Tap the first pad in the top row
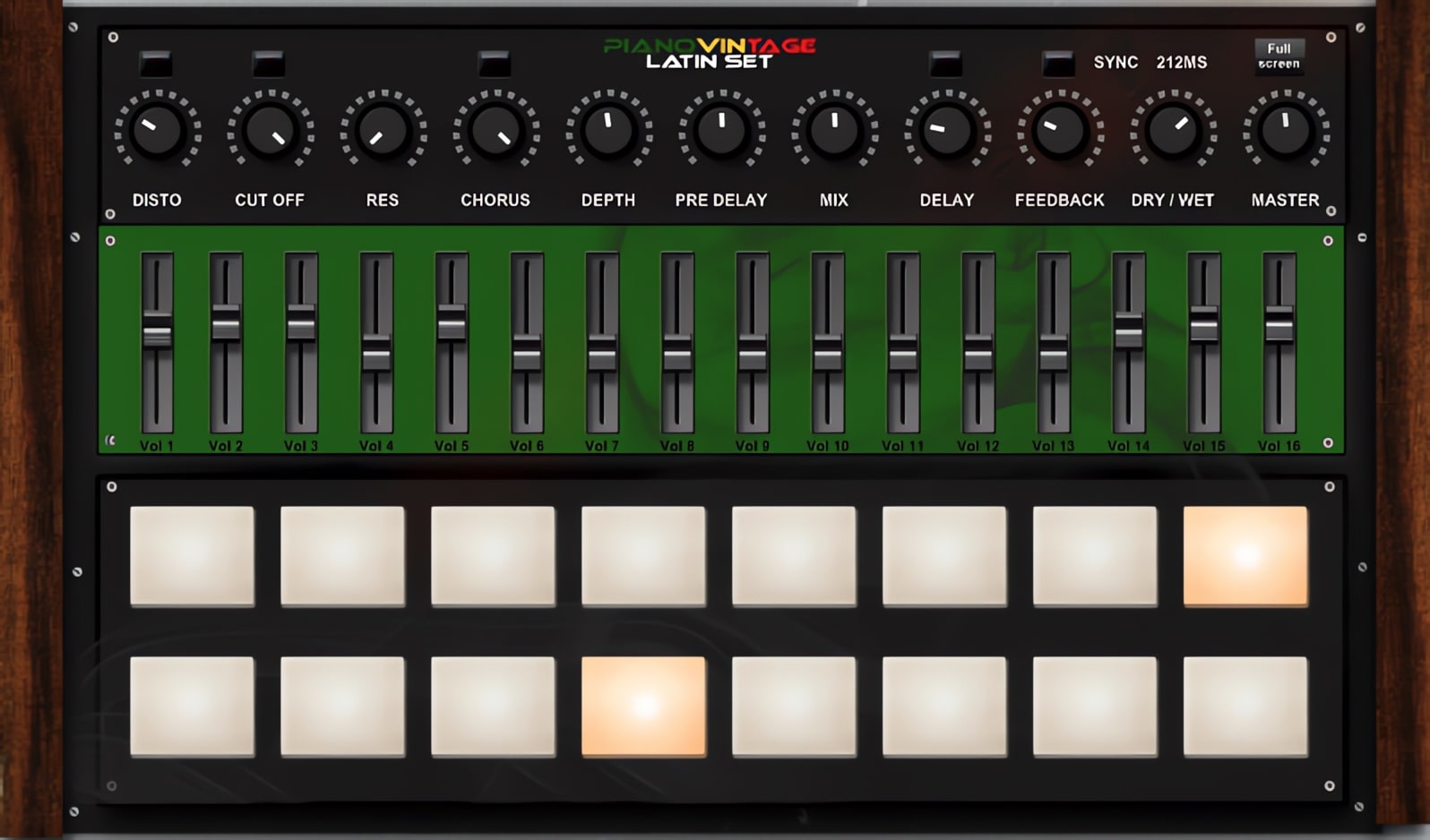Image resolution: width=1430 pixels, height=840 pixels. coord(193,556)
